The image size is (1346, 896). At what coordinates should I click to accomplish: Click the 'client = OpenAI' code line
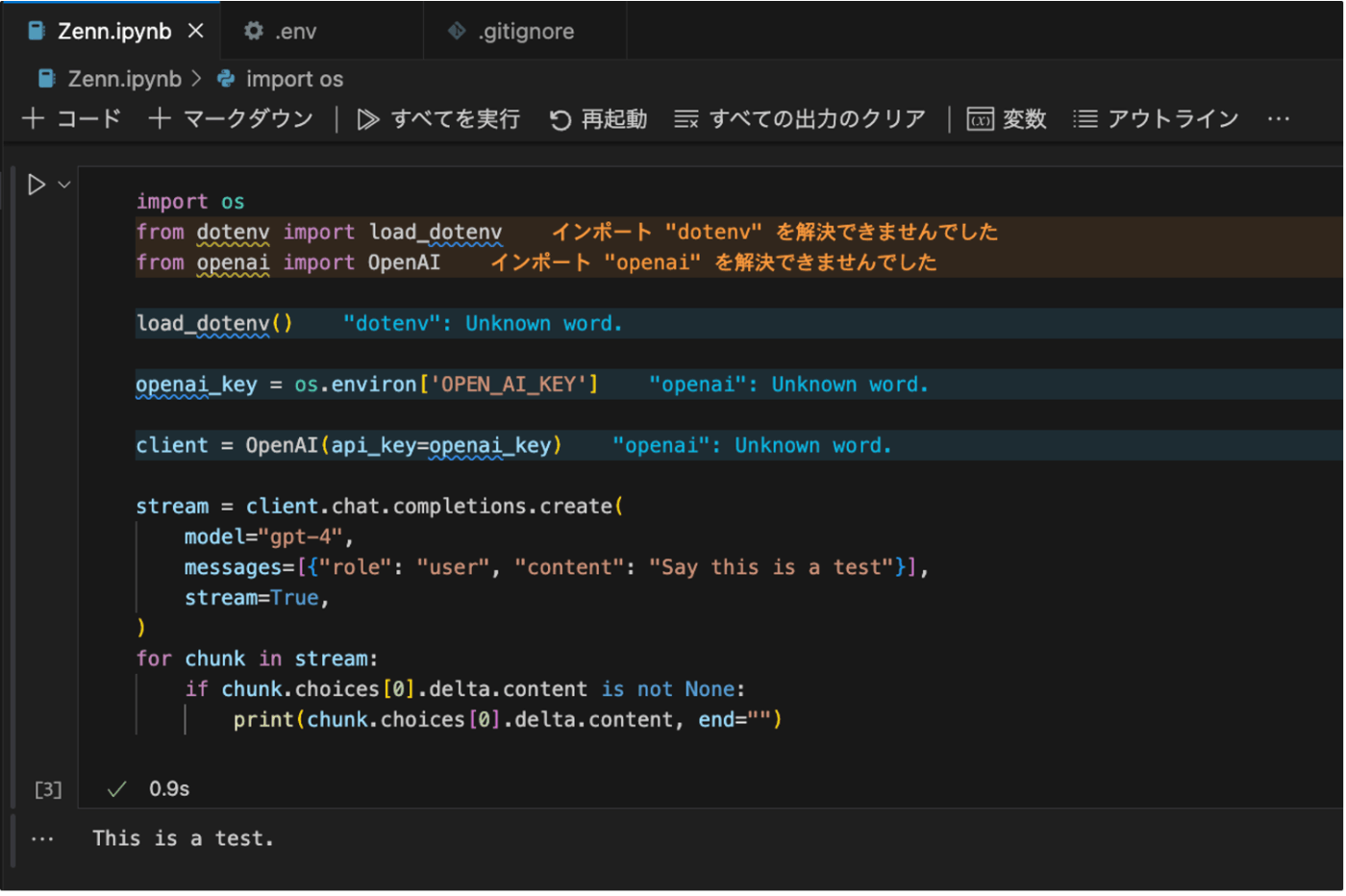[349, 445]
